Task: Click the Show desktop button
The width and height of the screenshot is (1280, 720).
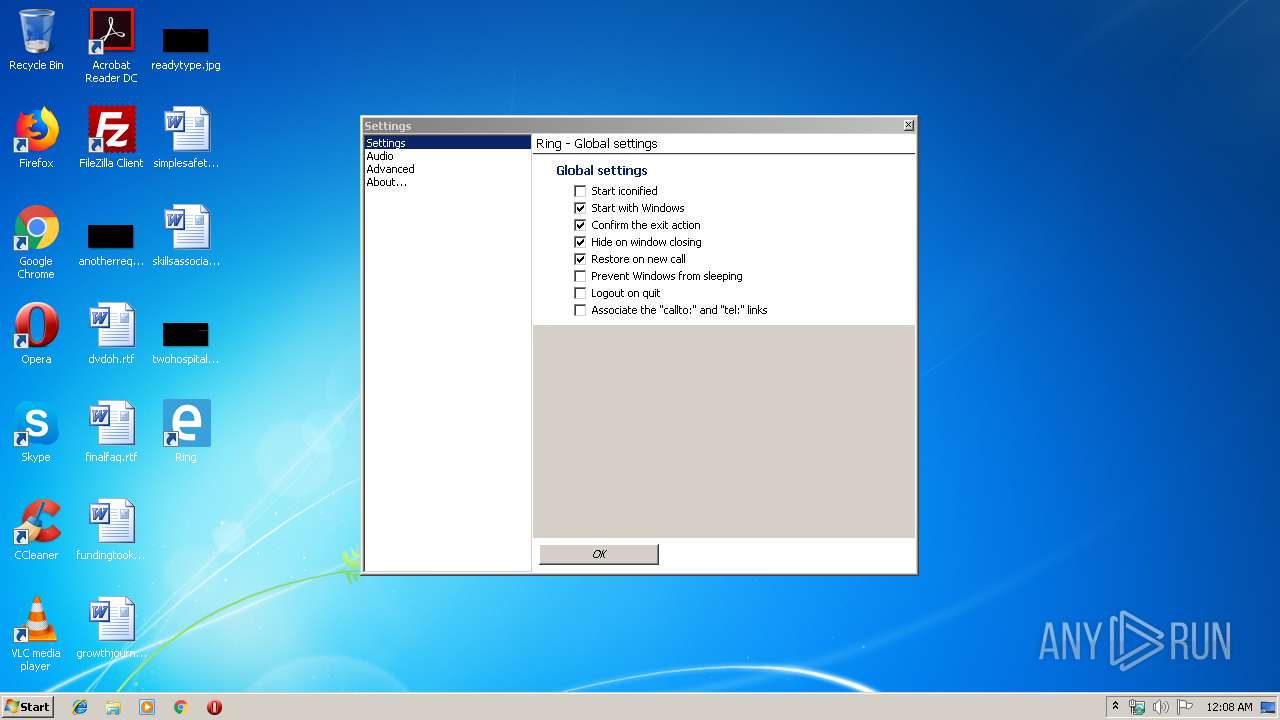Action: [x=1269, y=707]
